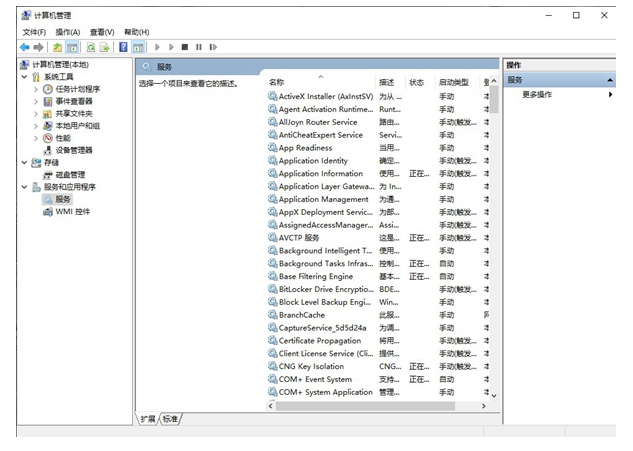This screenshot has height=451, width=633.
Task: Click the blue Help toolbar icon
Action: coord(124,47)
